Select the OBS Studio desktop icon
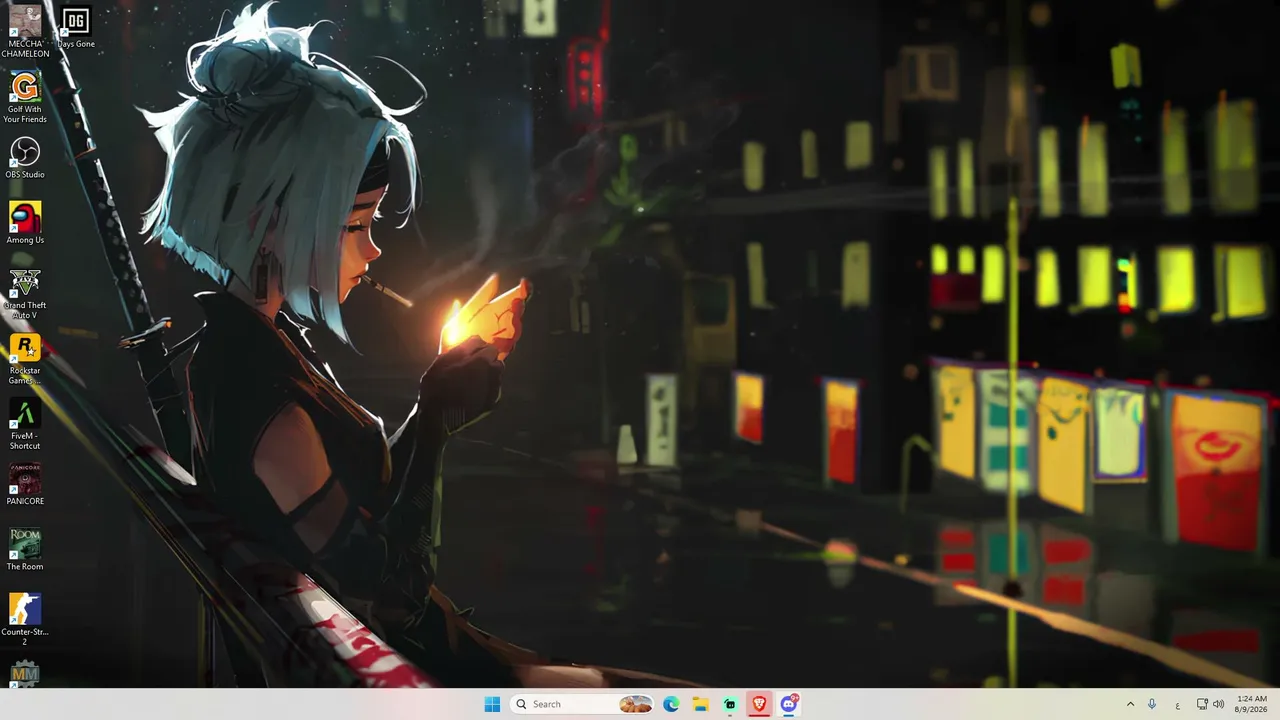The height and width of the screenshot is (720, 1280). [25, 158]
